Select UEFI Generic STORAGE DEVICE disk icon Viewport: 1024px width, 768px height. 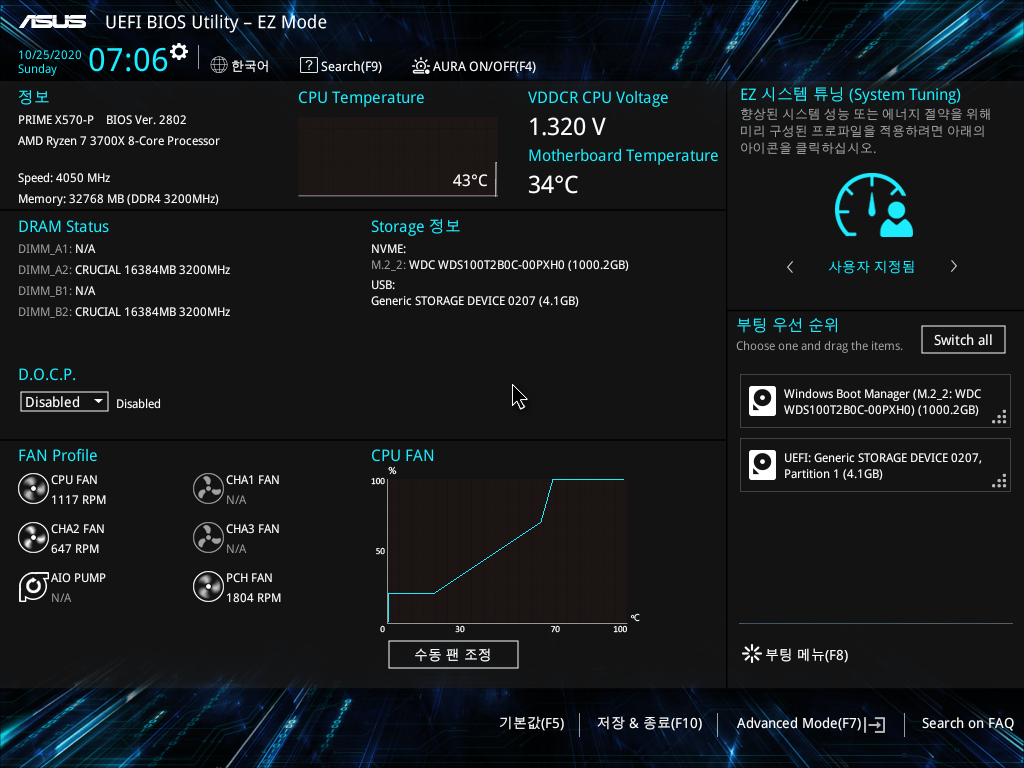(x=762, y=465)
